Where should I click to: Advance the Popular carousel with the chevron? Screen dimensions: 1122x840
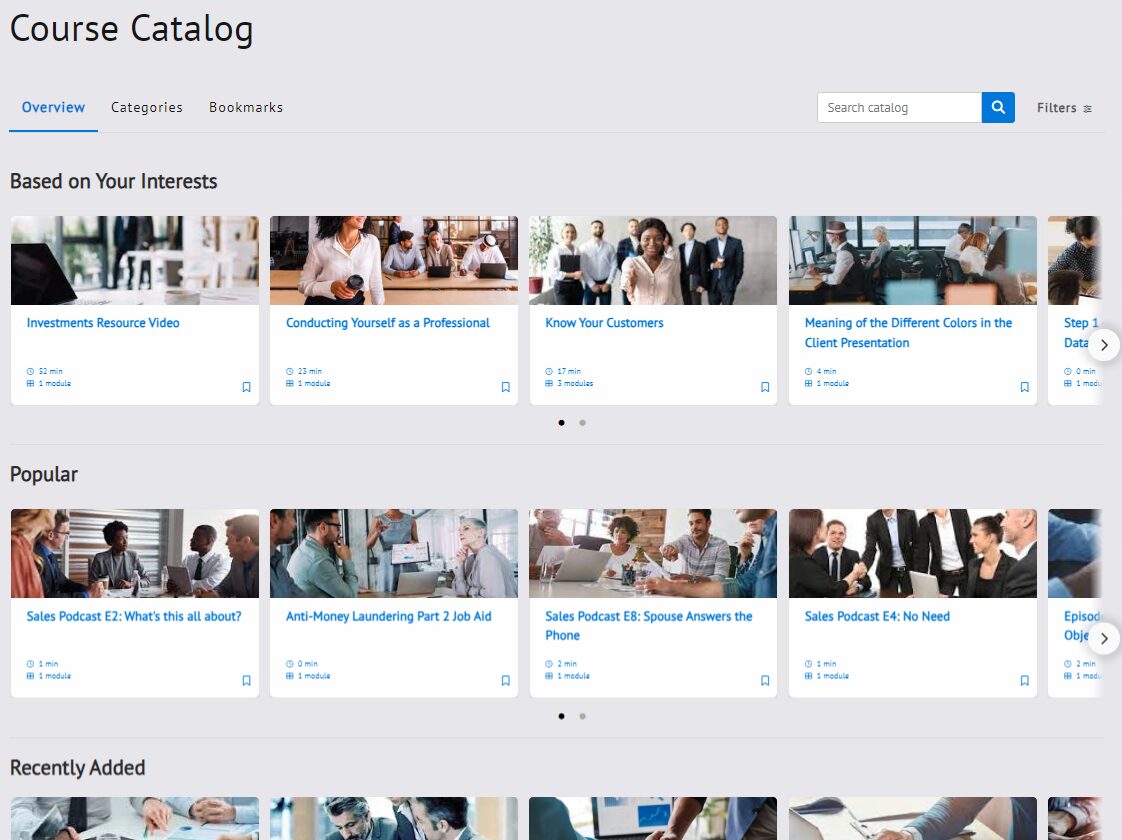[1104, 638]
